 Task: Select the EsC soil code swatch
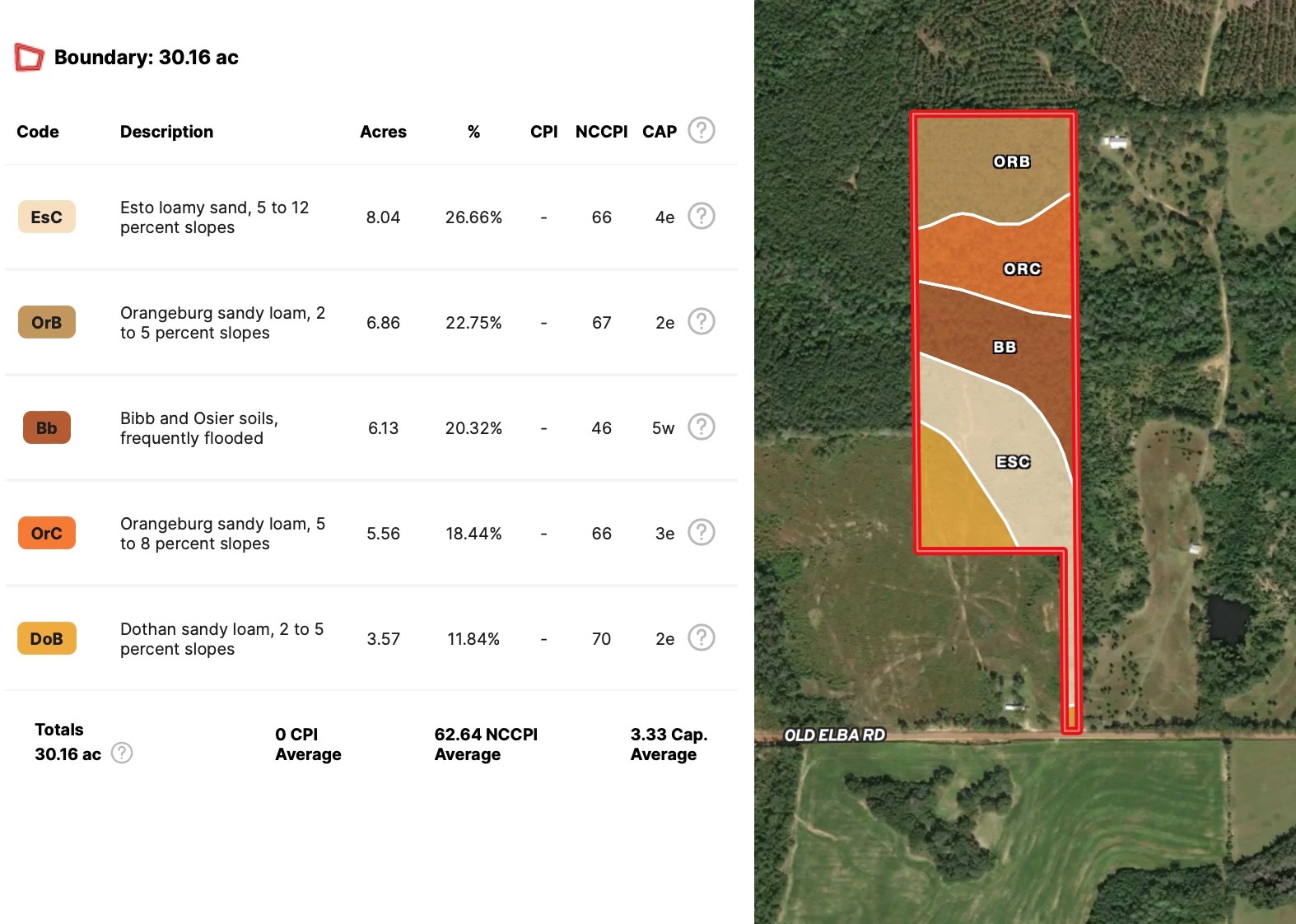[47, 217]
